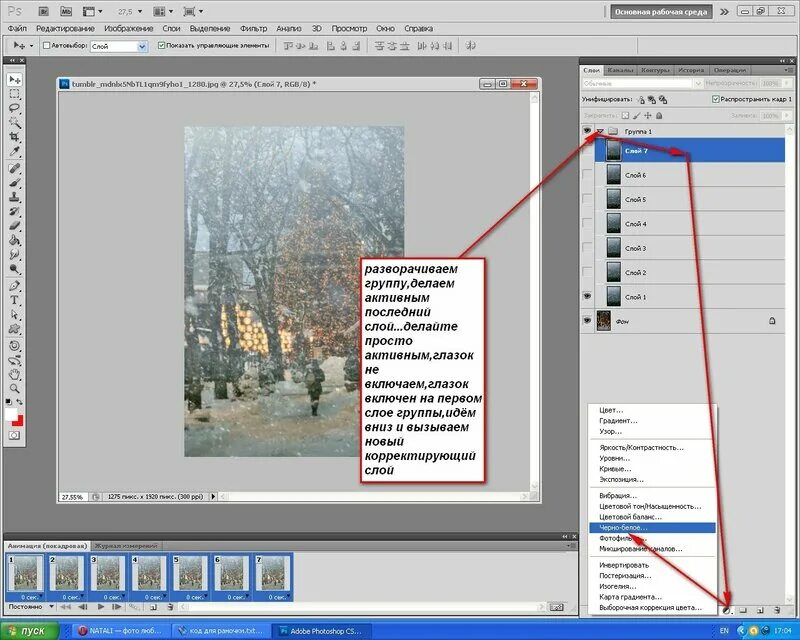Screen dimensions: 800x640
Task: Toggle the Автовыбор checkbox
Action: point(46,45)
